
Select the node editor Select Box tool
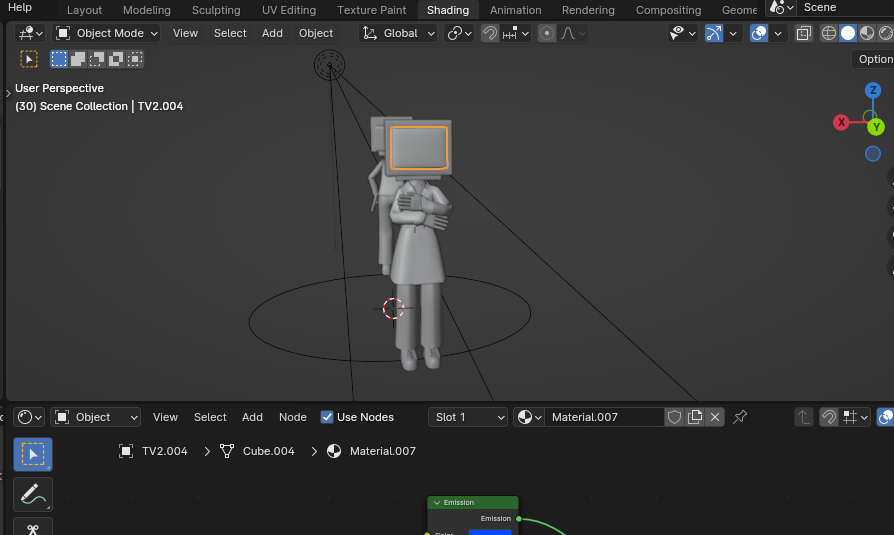pos(33,454)
